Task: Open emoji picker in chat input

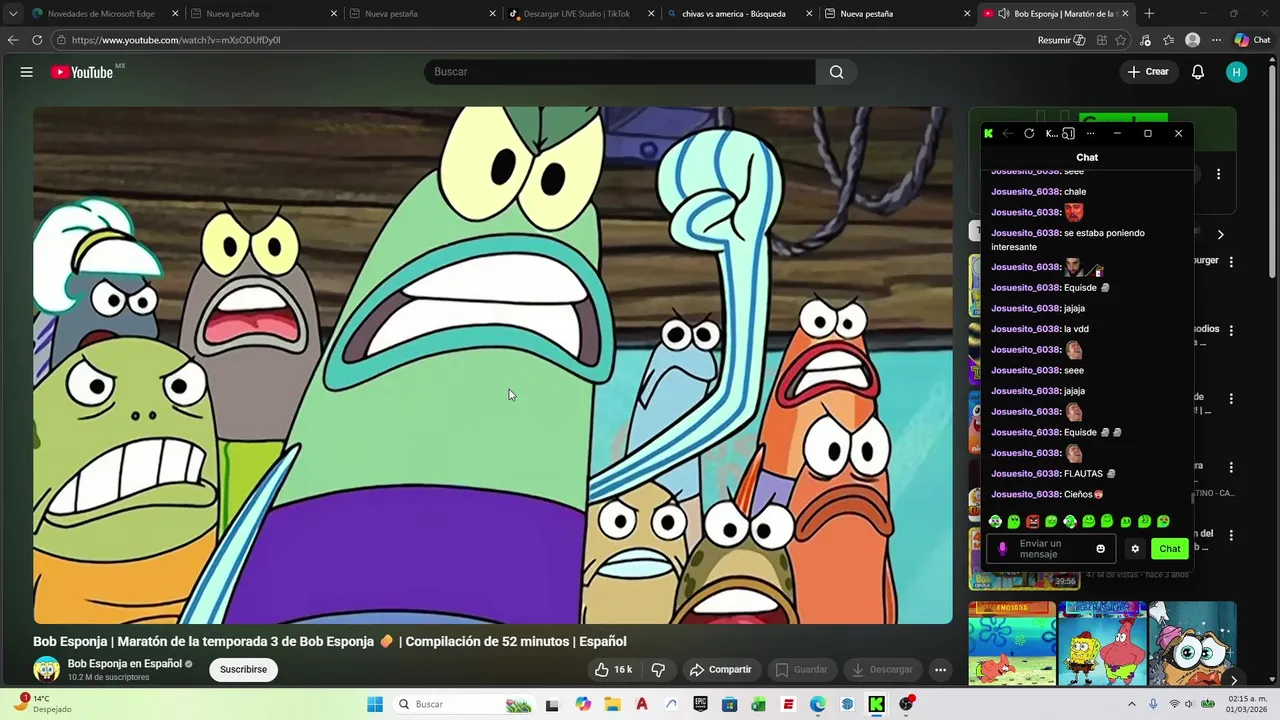Action: [x=1101, y=549]
